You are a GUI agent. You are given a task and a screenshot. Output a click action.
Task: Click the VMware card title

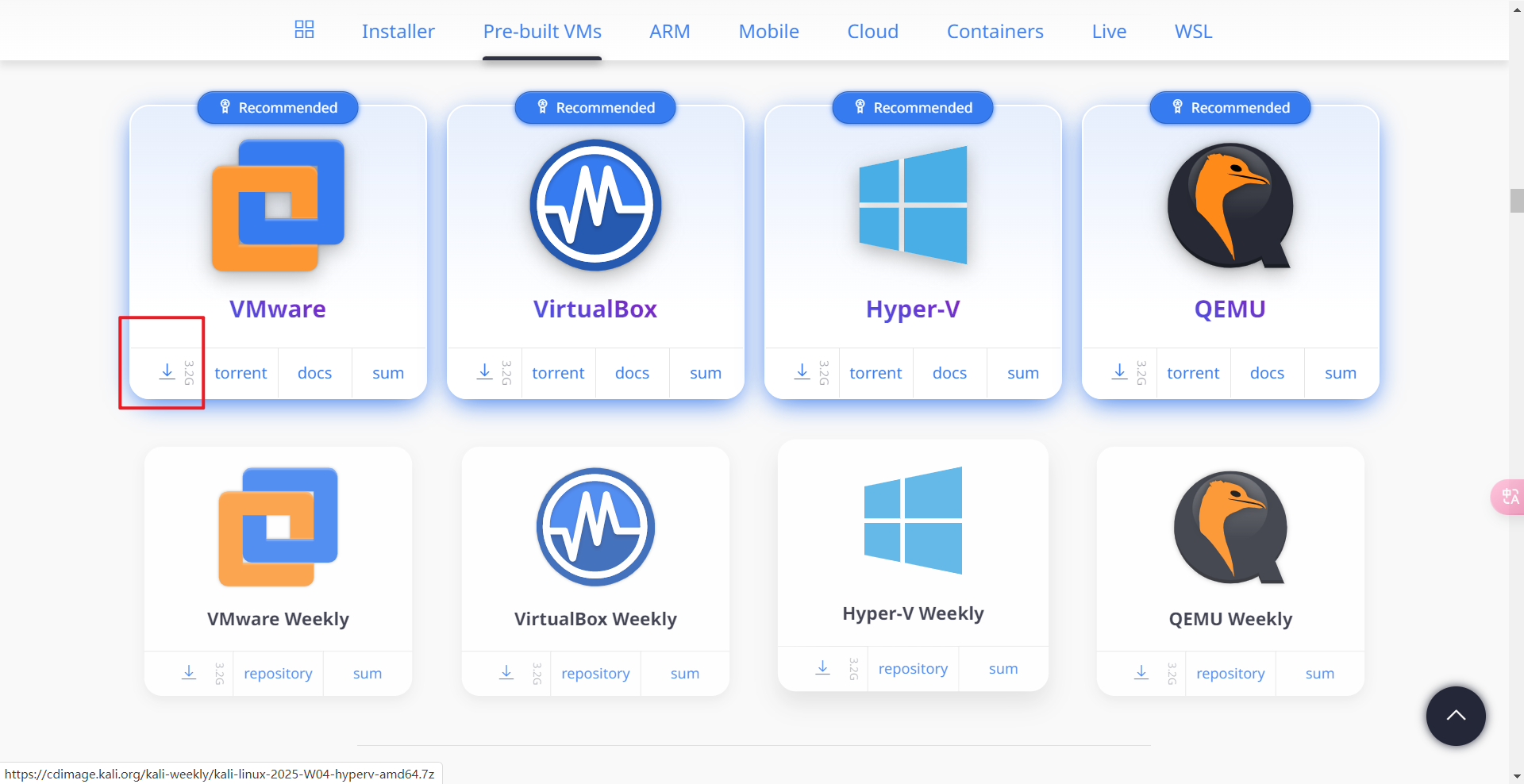click(x=278, y=309)
